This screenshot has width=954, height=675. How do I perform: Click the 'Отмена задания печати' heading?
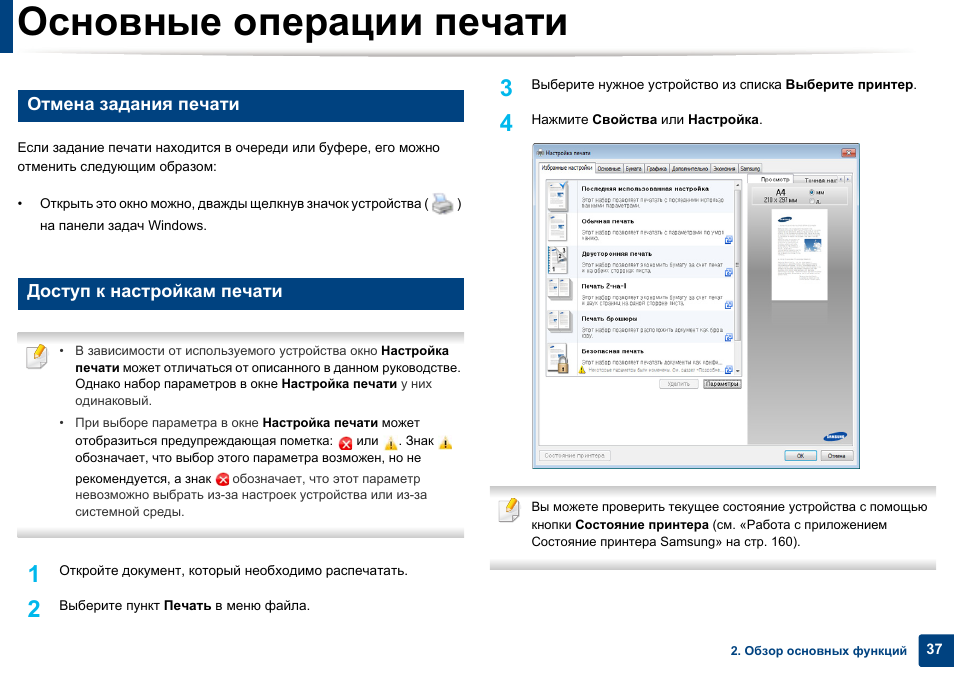click(x=133, y=104)
